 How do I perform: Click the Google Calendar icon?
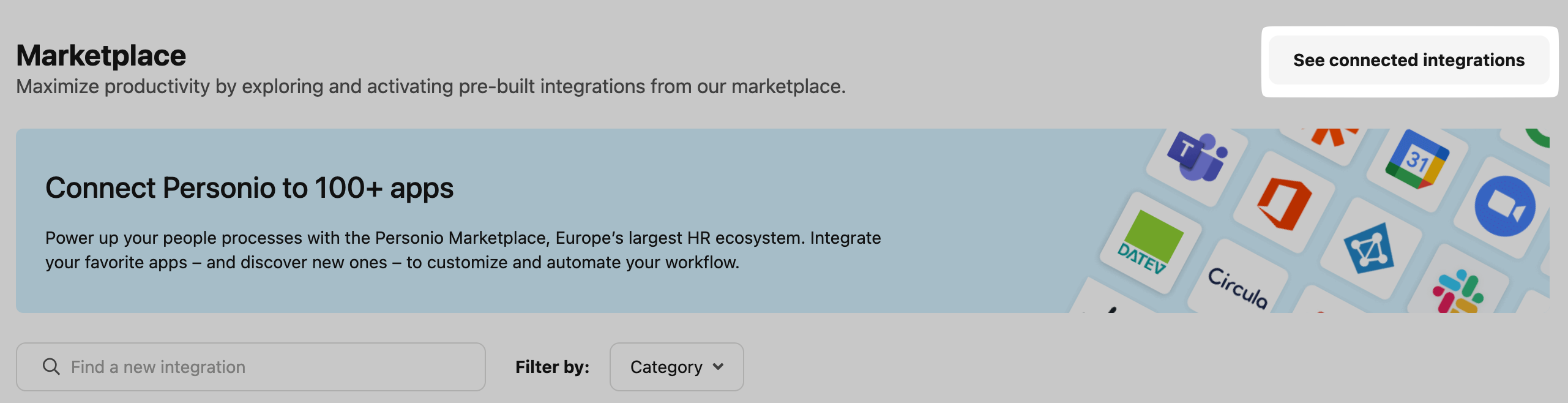click(1417, 160)
